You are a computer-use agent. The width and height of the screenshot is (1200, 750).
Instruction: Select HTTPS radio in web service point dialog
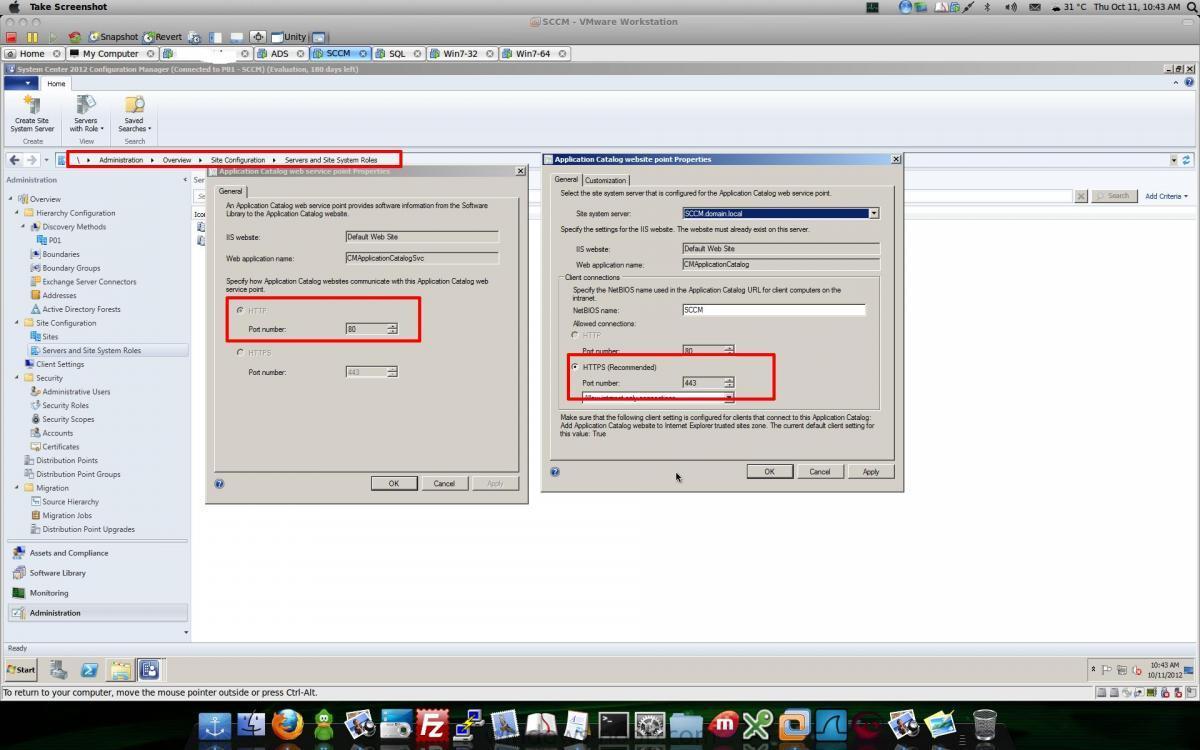pos(240,352)
